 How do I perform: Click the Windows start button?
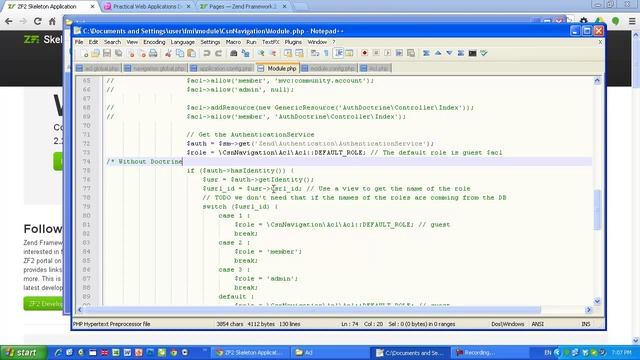(x=24, y=352)
